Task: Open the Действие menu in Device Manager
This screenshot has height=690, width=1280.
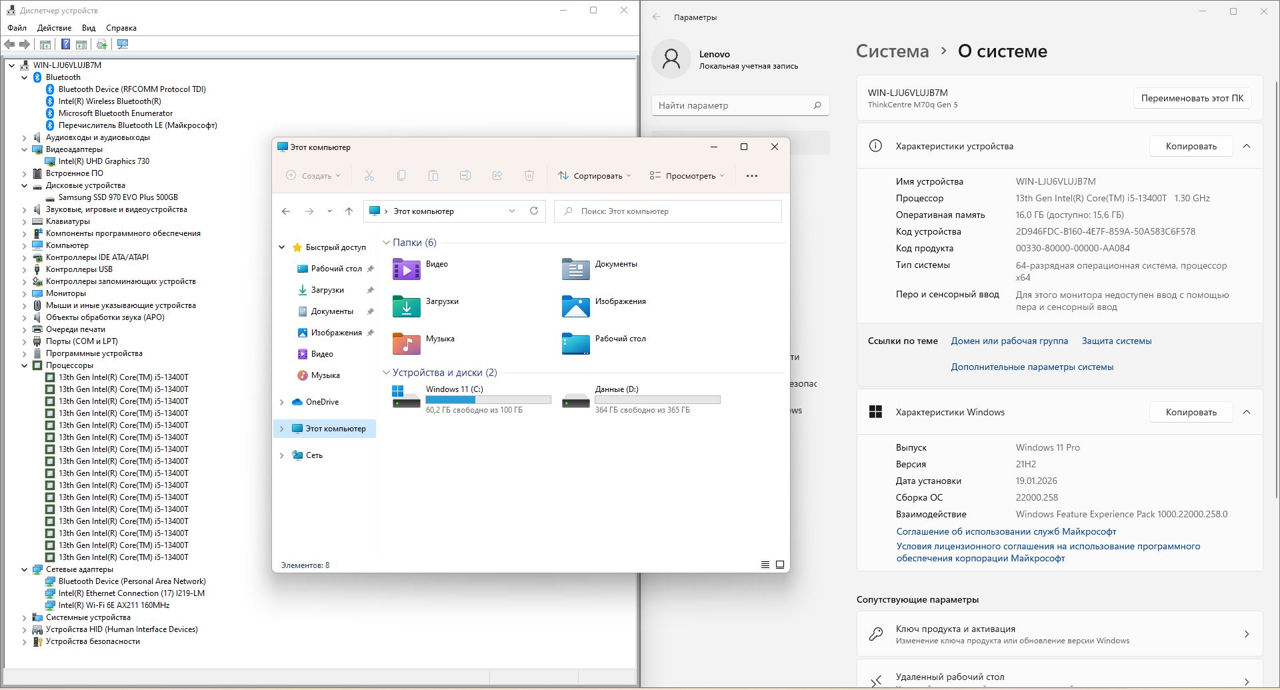Action: click(x=54, y=28)
